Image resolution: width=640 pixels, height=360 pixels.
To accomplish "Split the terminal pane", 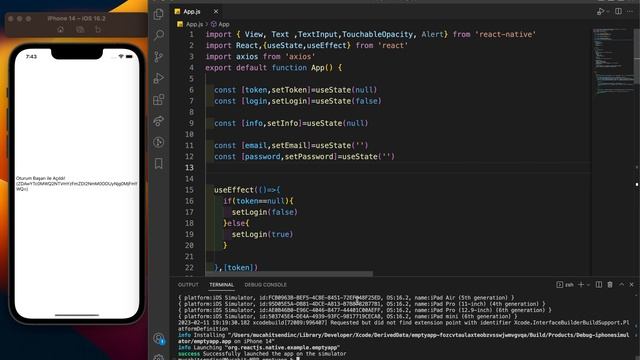I will tap(599, 284).
